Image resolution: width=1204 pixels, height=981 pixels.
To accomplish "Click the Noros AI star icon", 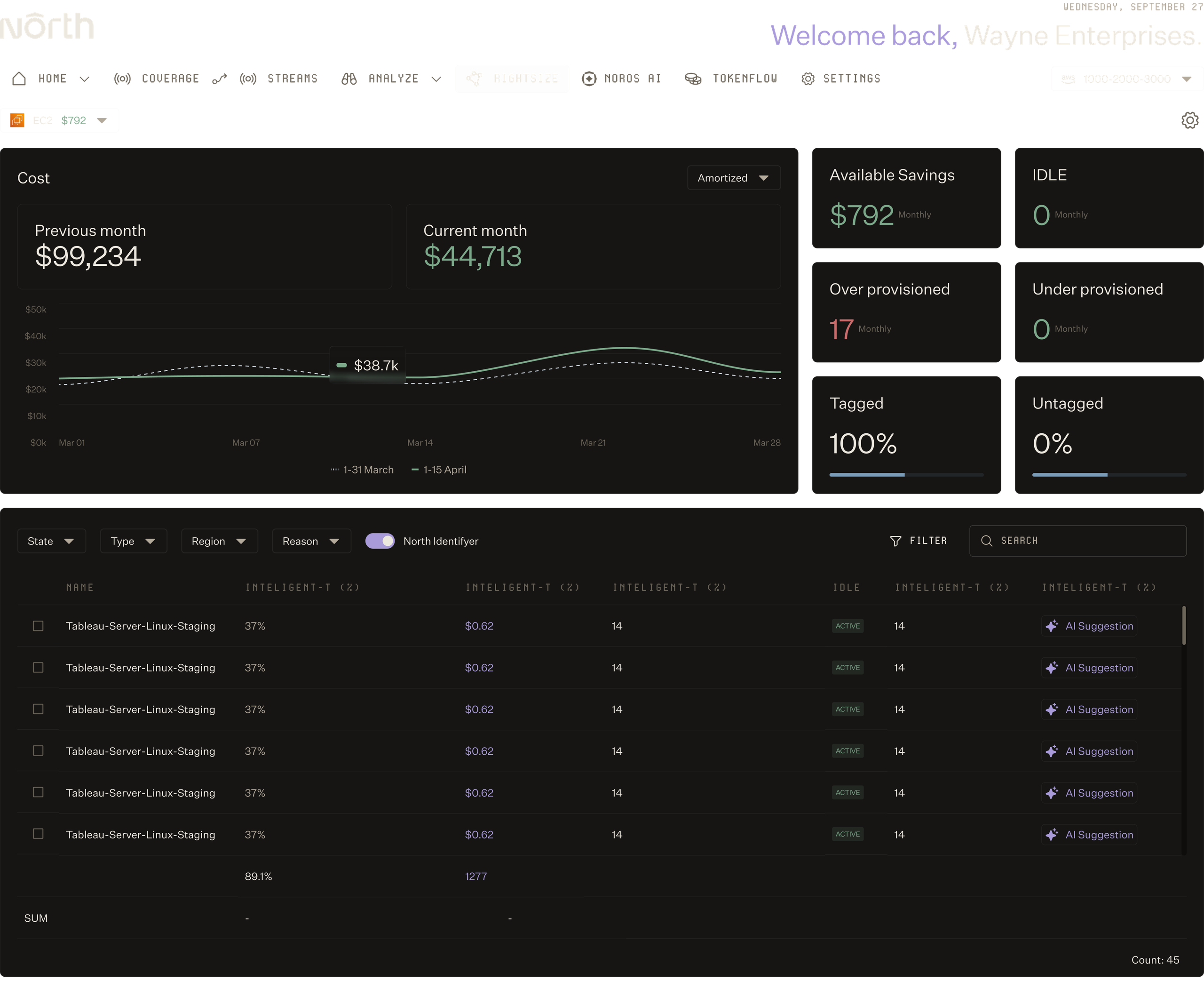I will [588, 79].
